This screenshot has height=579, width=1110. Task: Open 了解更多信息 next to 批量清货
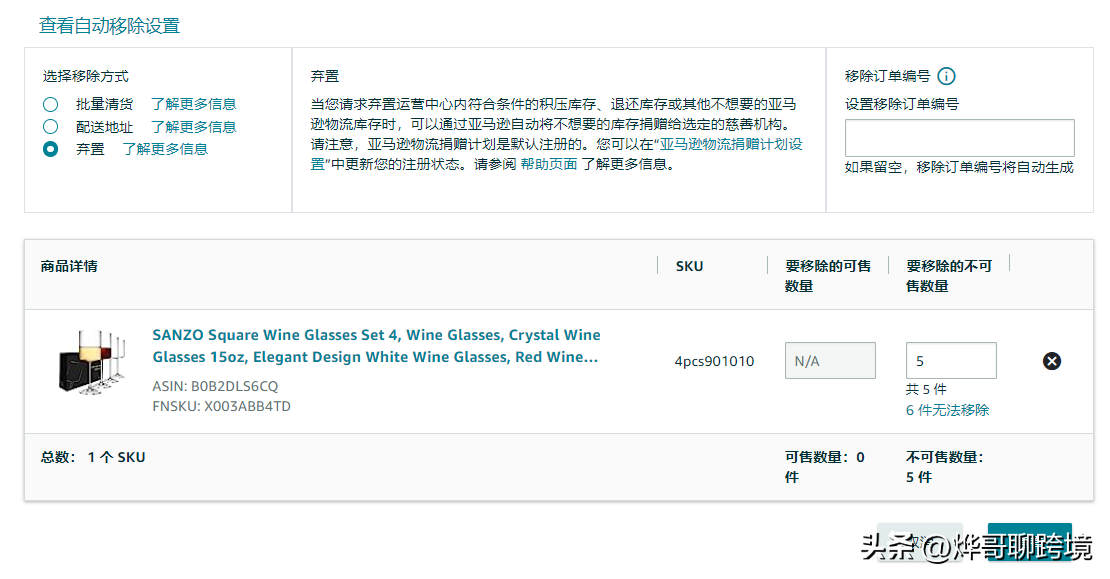pyautogui.click(x=193, y=104)
